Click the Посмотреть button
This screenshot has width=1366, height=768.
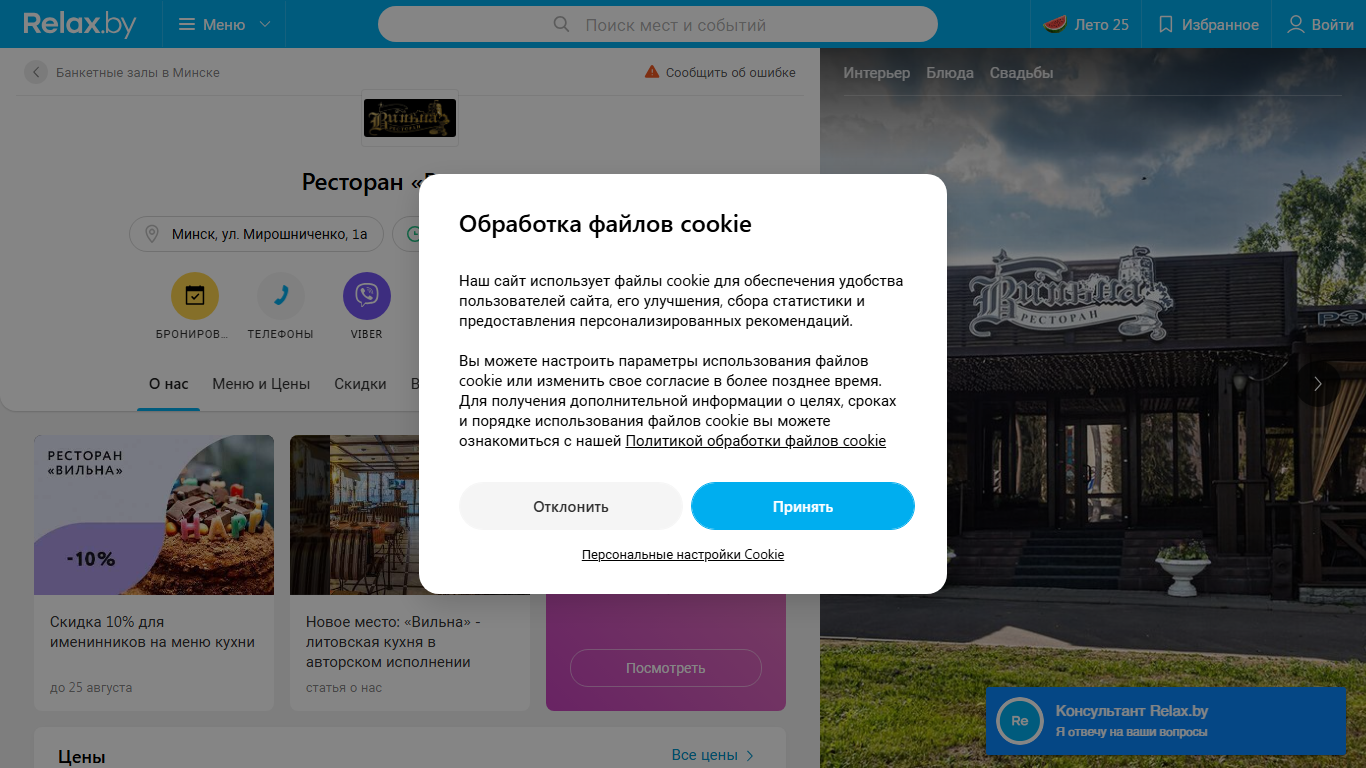point(666,668)
